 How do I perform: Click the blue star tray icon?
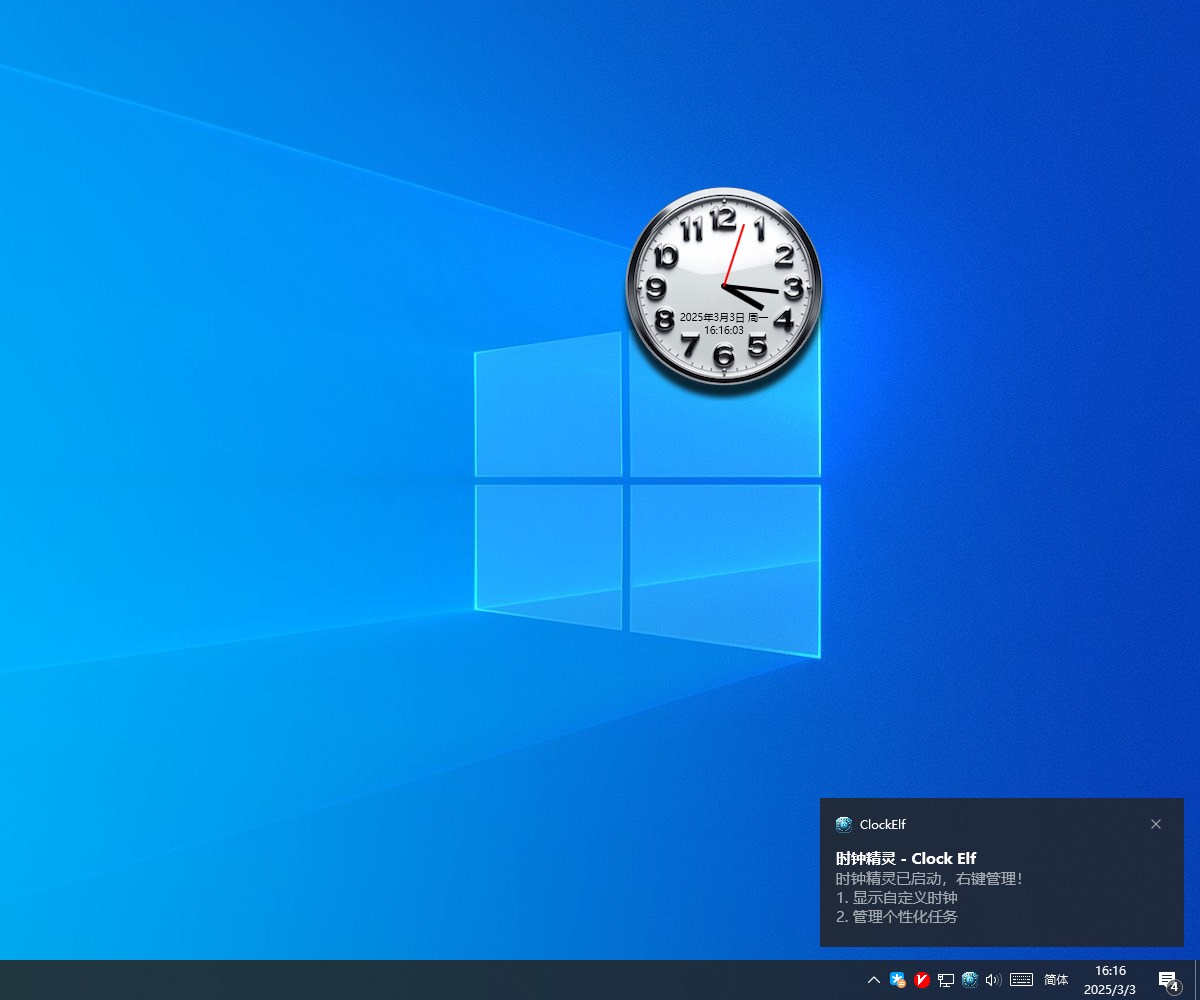tap(898, 980)
